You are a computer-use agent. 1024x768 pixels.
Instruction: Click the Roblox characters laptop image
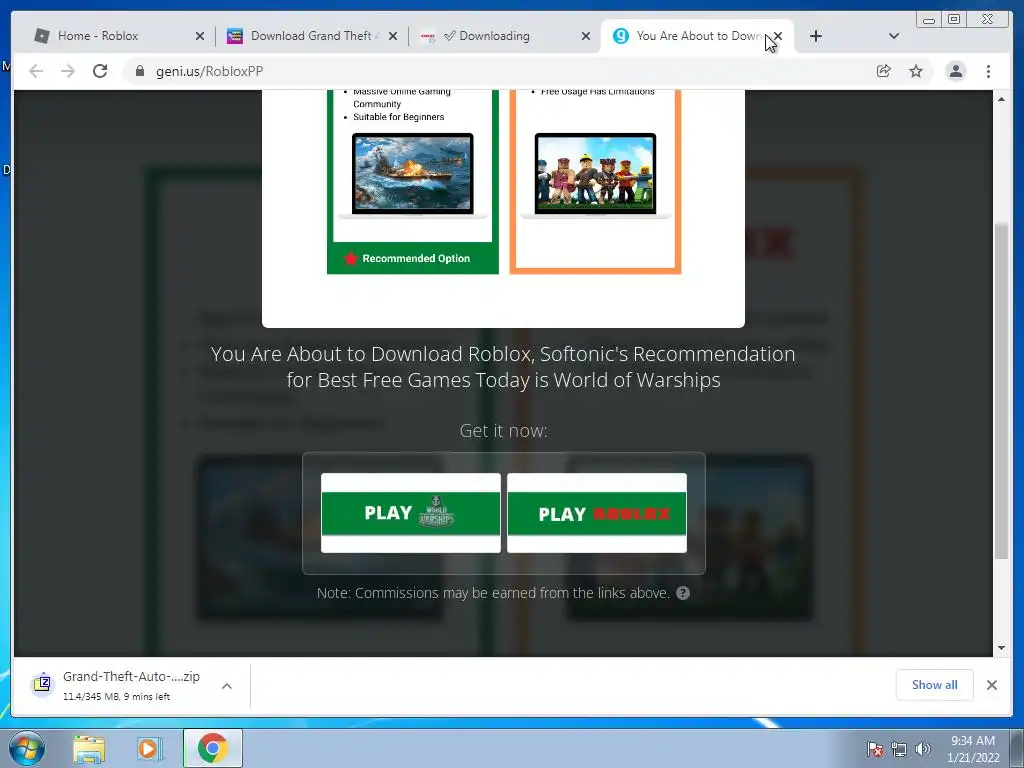pos(595,175)
